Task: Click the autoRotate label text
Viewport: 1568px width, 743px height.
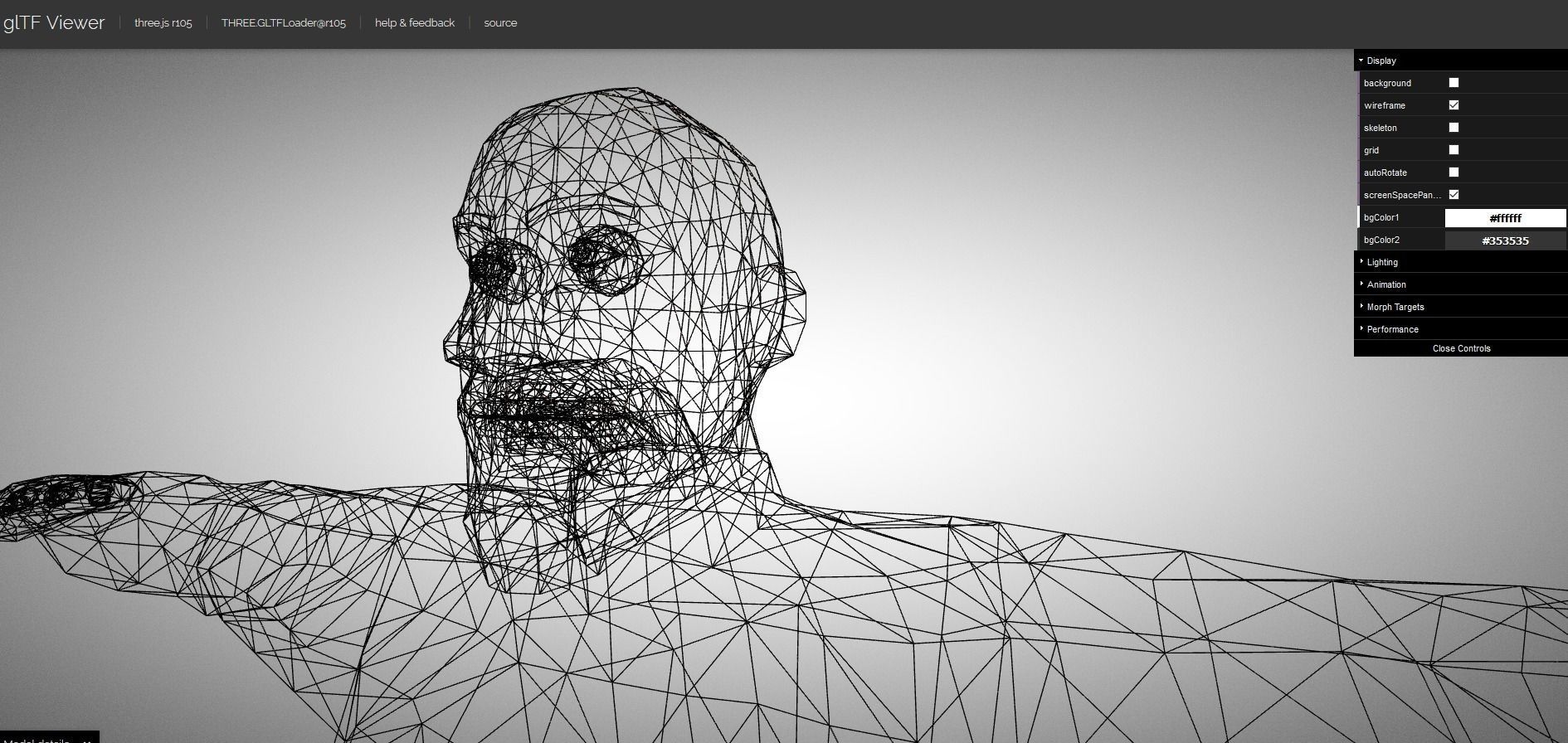Action: click(1385, 172)
